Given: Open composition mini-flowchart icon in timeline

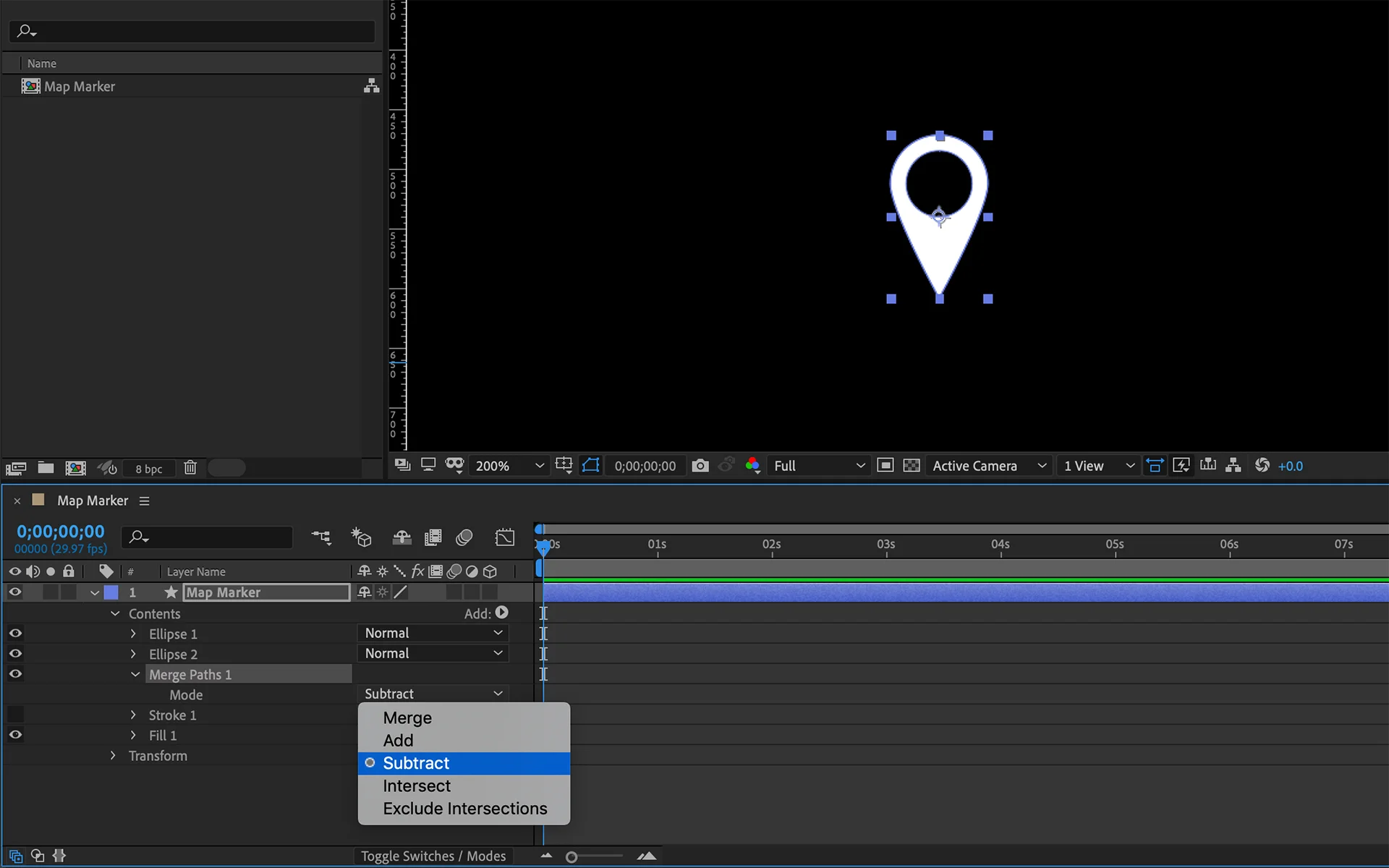Looking at the screenshot, I should [321, 537].
